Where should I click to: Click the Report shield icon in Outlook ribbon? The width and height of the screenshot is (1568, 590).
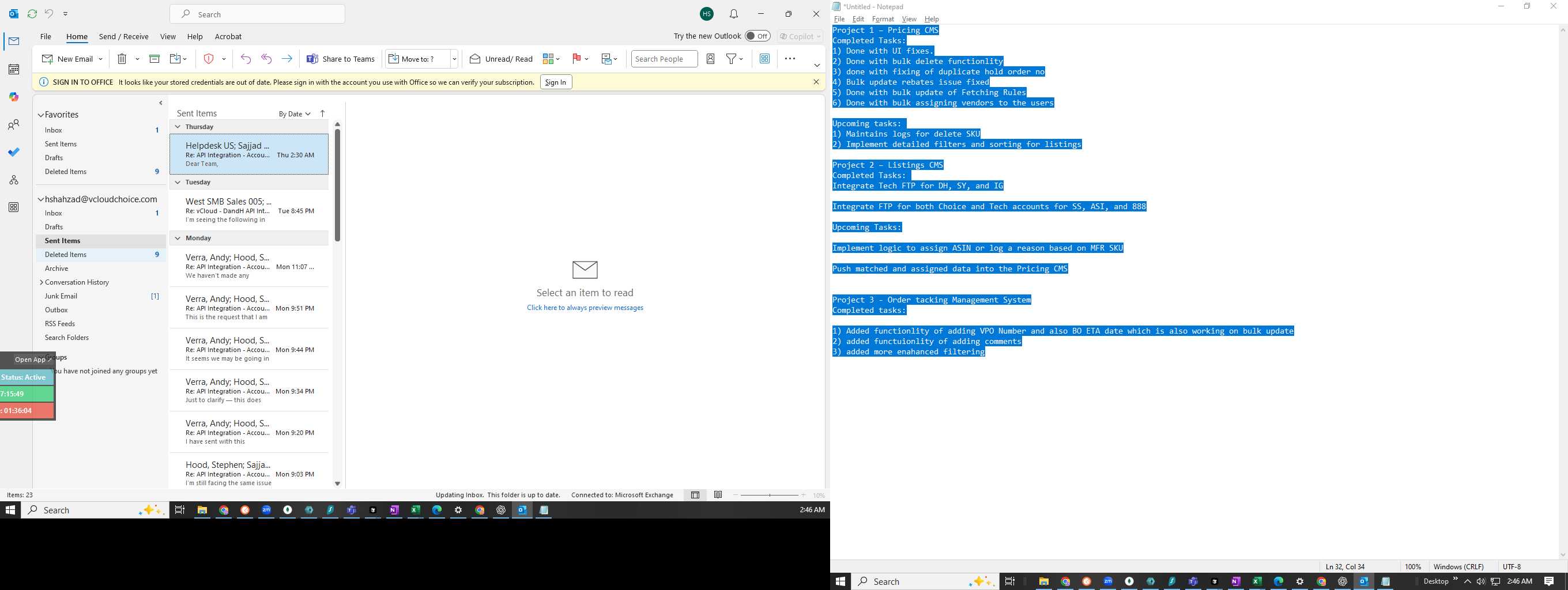pos(209,59)
